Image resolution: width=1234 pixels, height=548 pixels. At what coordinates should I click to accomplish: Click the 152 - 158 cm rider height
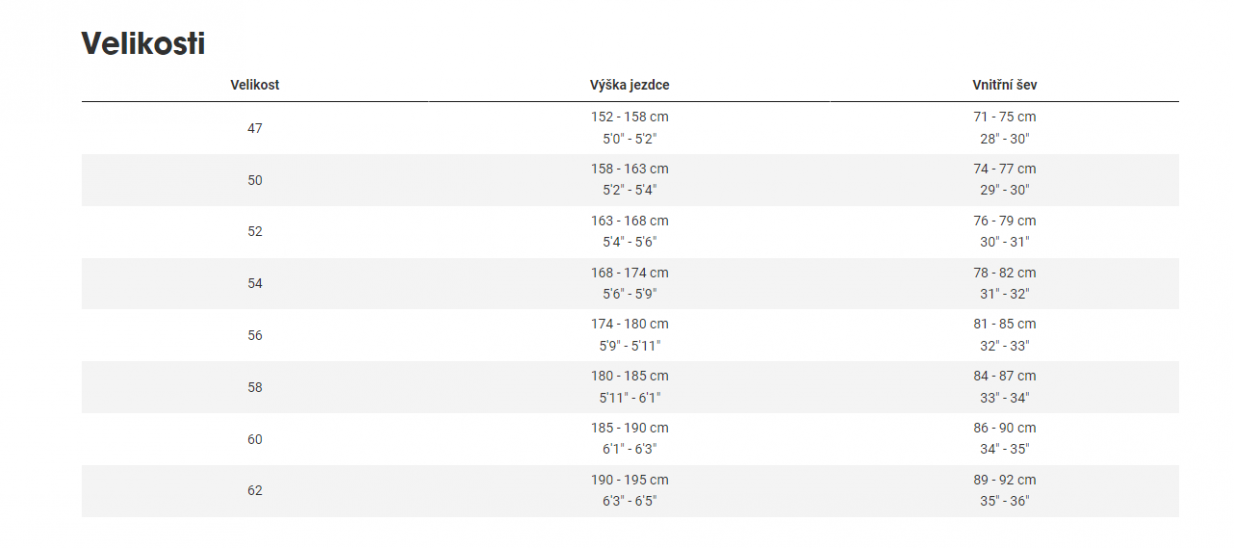pyautogui.click(x=629, y=117)
